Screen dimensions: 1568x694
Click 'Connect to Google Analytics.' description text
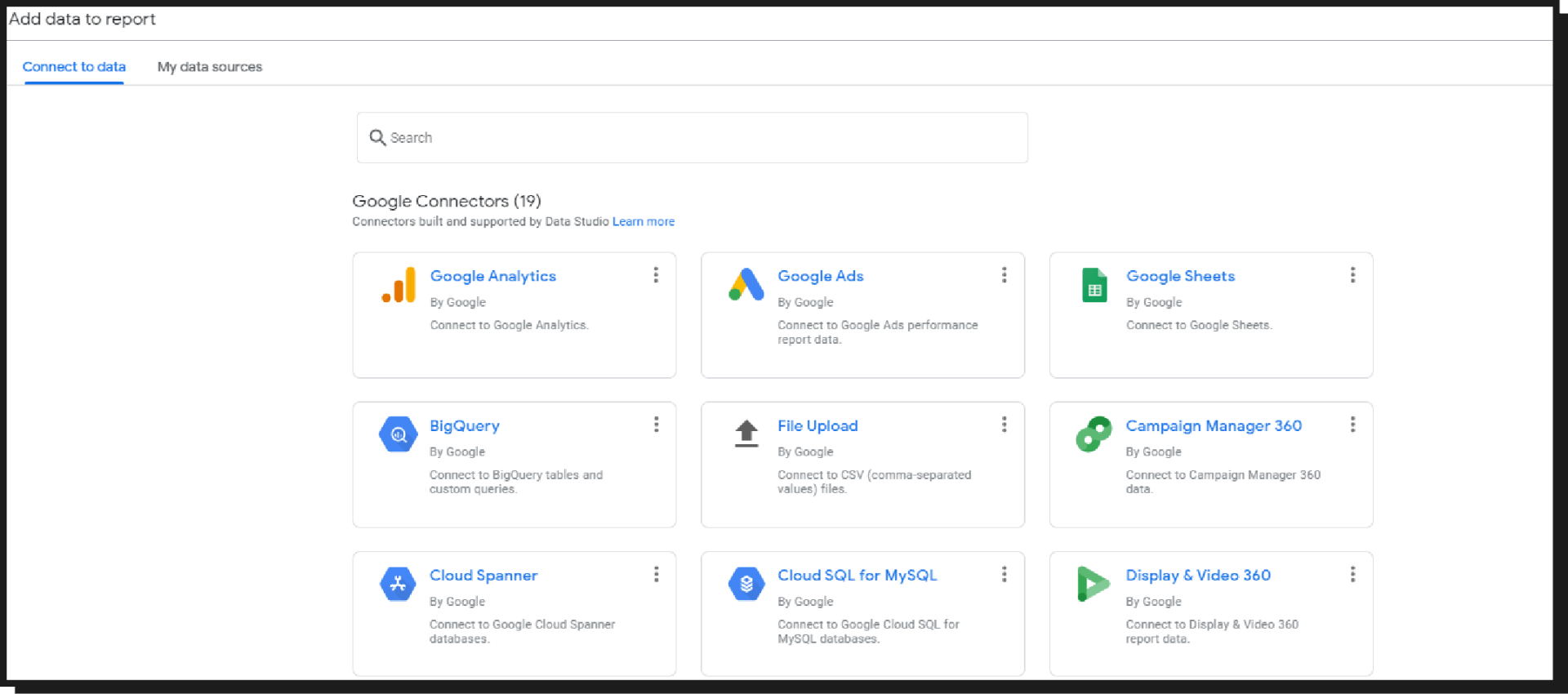[x=509, y=325]
